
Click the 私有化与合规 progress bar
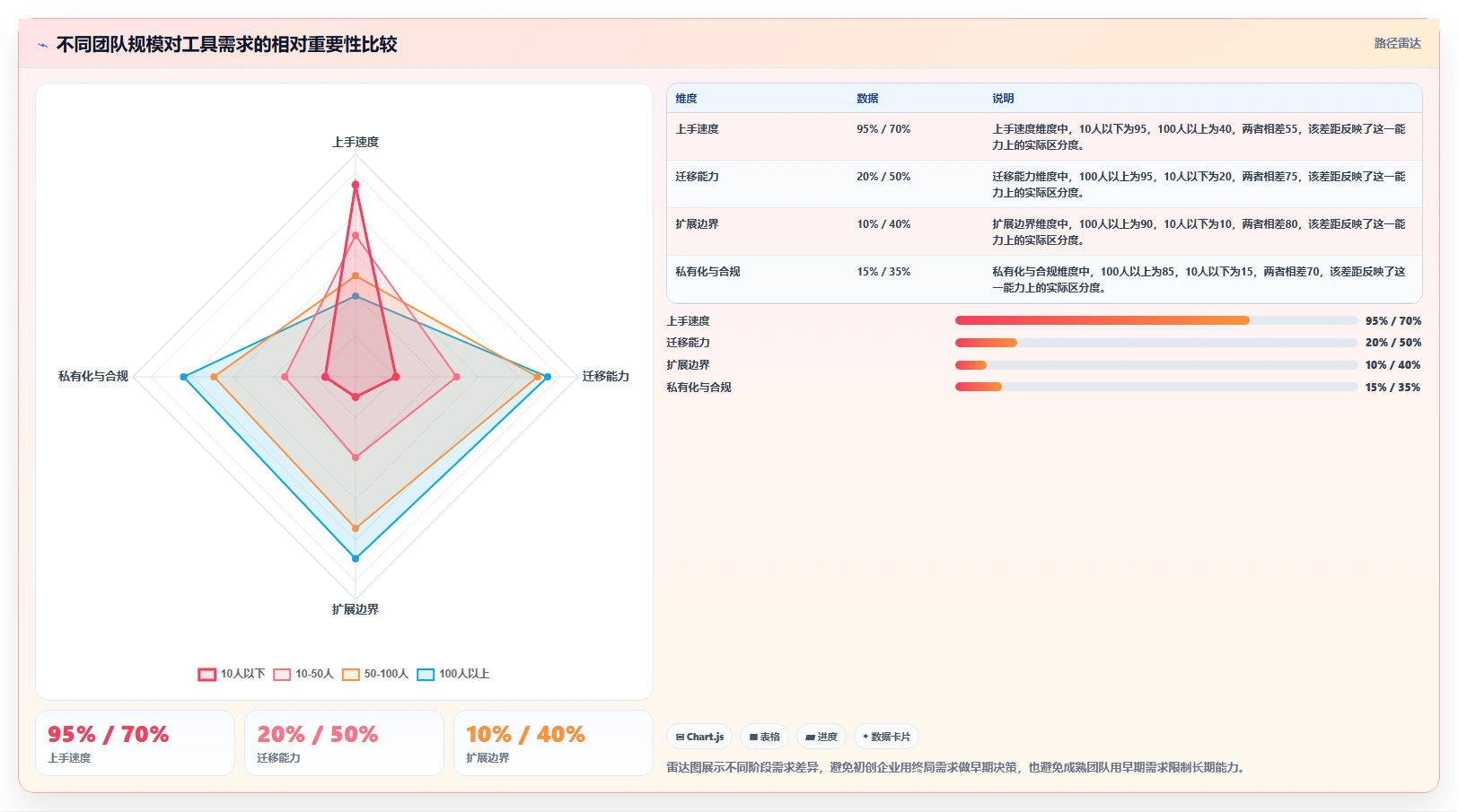(x=1156, y=387)
